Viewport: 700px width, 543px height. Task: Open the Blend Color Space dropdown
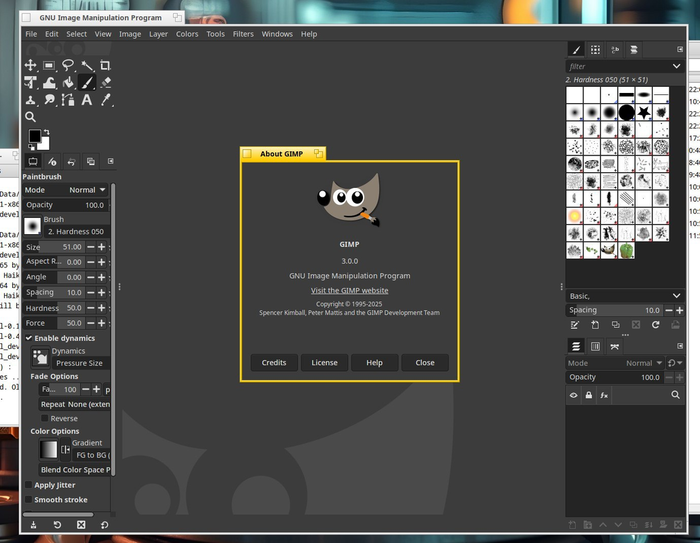pyautogui.click(x=75, y=469)
